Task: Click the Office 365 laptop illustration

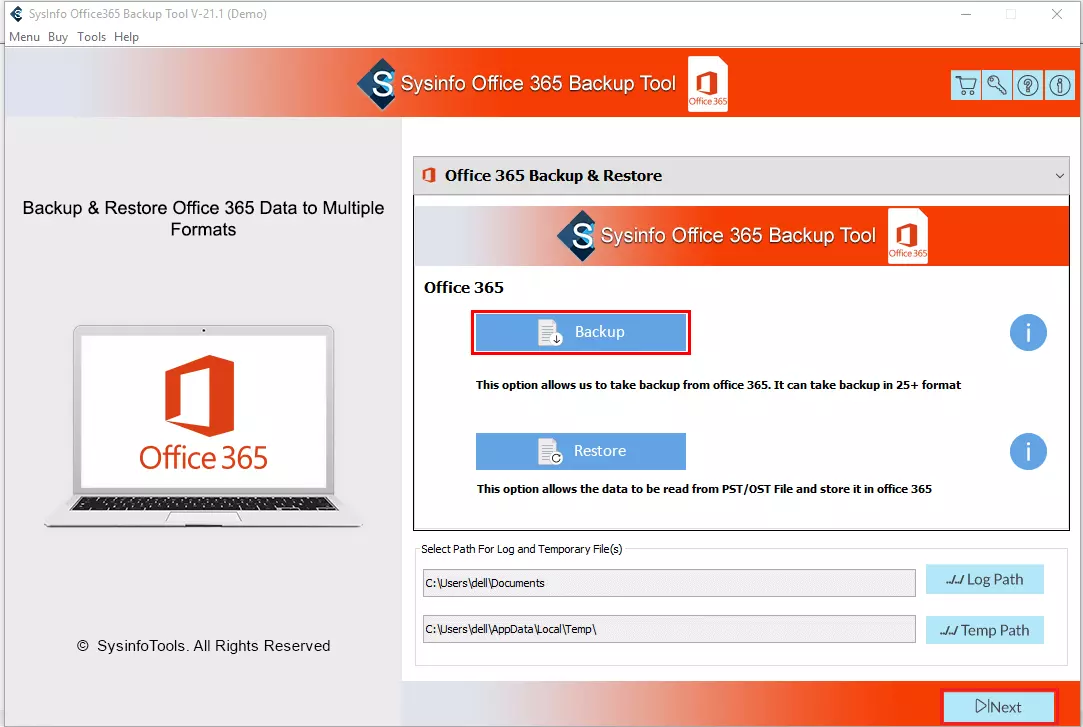Action: [x=203, y=426]
